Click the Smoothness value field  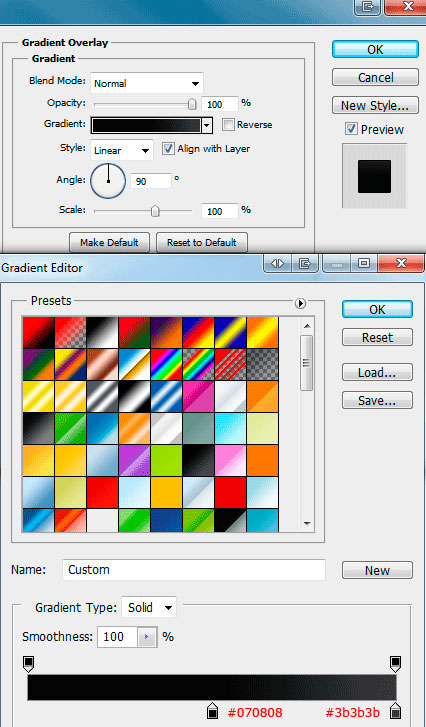[117, 637]
